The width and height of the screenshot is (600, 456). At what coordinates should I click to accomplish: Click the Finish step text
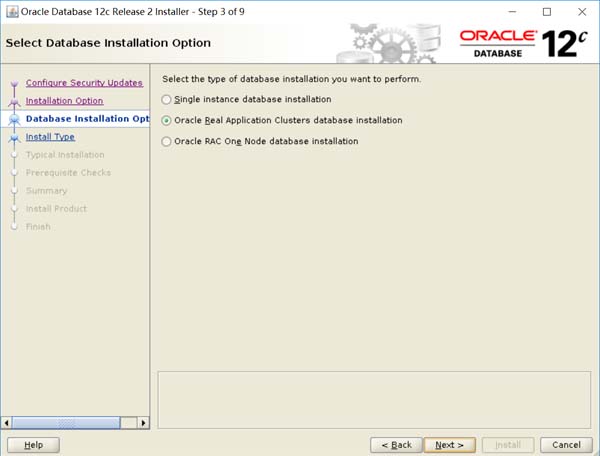[x=38, y=226]
